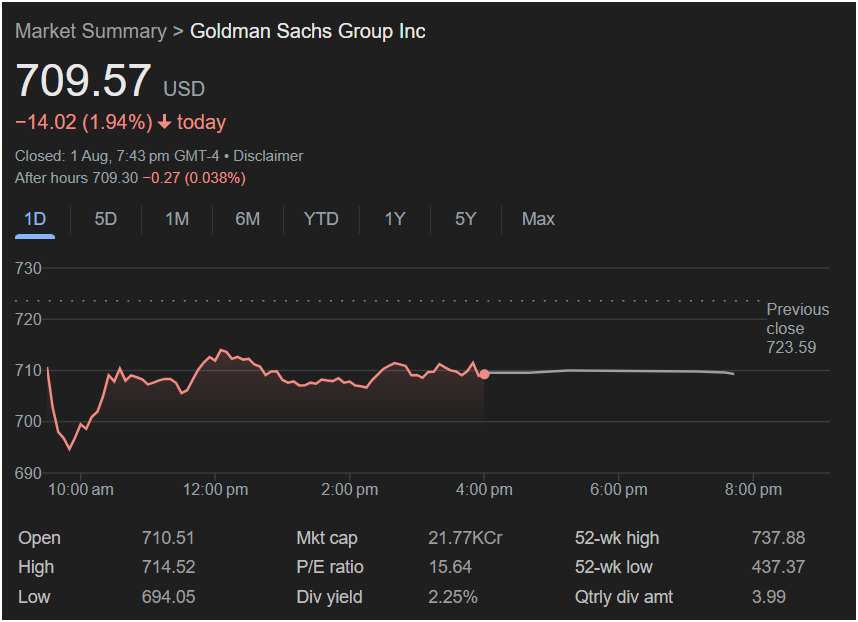The width and height of the screenshot is (858, 622).
Task: Click the 52-wk low value 437.37
Action: 778,567
